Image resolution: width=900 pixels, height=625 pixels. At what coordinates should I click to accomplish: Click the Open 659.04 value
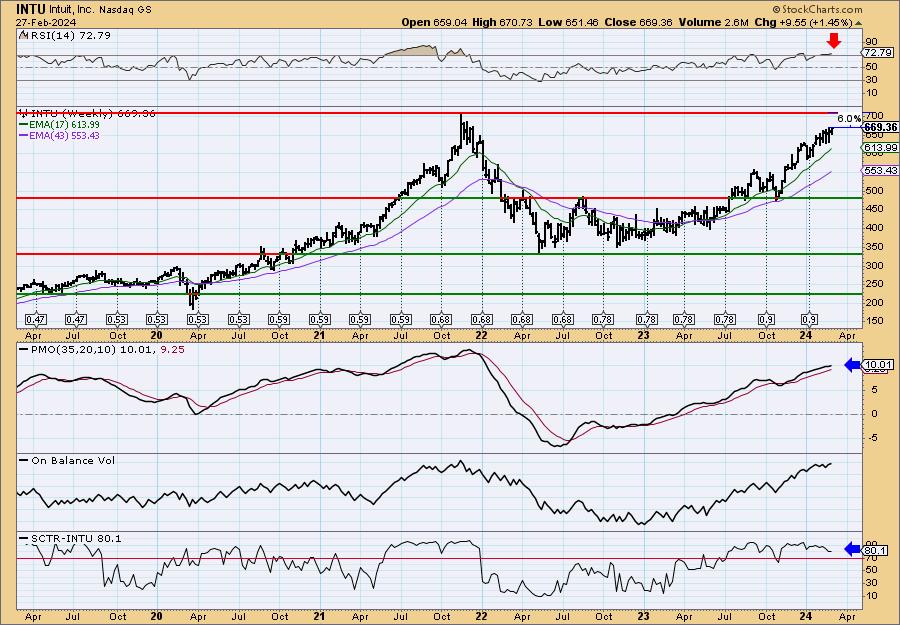pyautogui.click(x=435, y=22)
